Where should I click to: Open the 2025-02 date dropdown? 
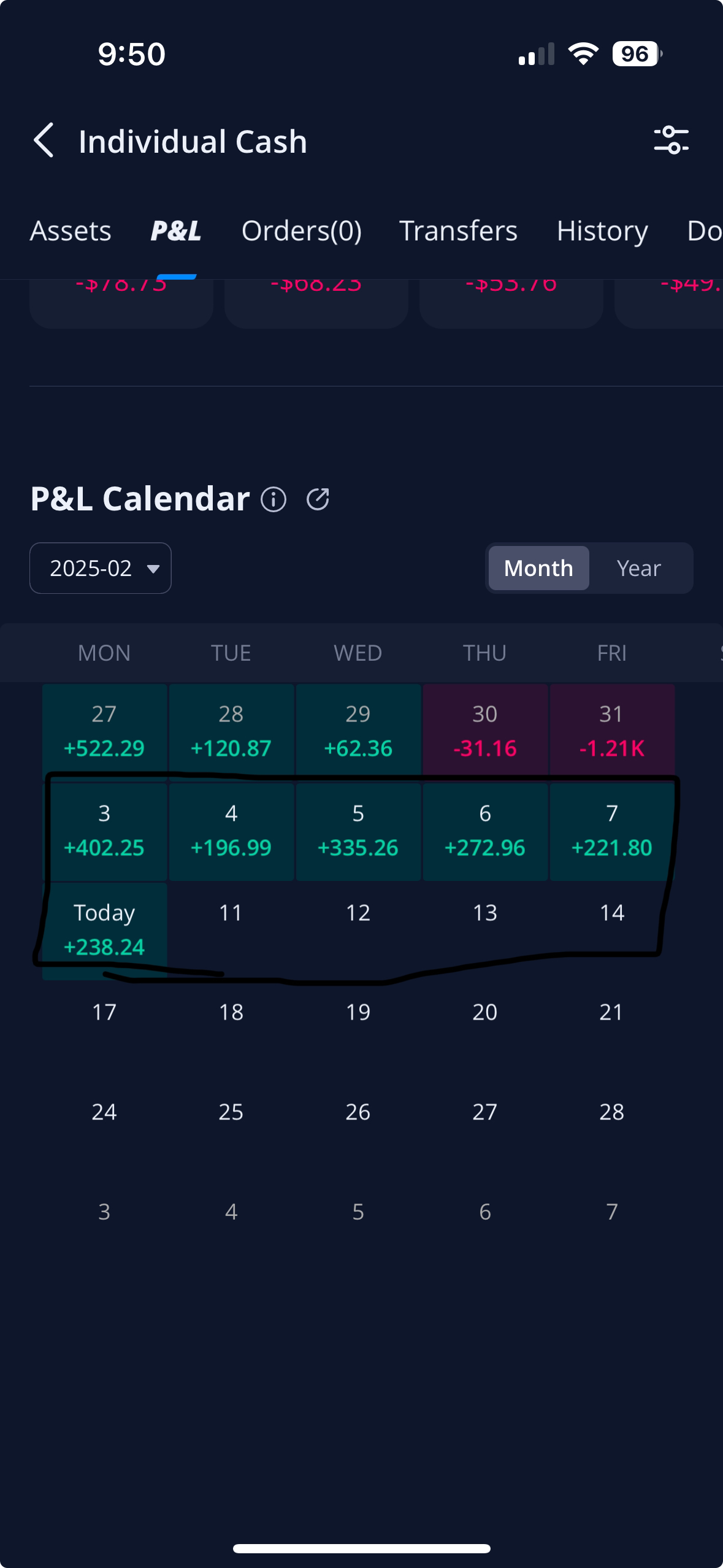coord(91,568)
